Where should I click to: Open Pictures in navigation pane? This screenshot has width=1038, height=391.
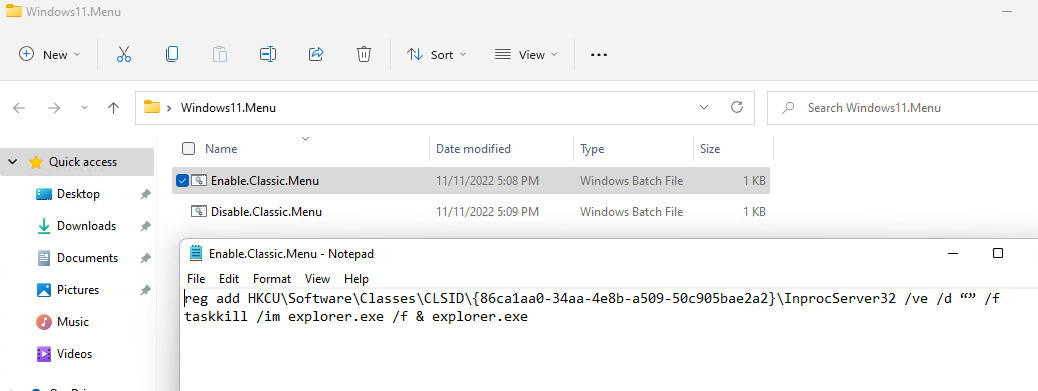[x=77, y=290]
